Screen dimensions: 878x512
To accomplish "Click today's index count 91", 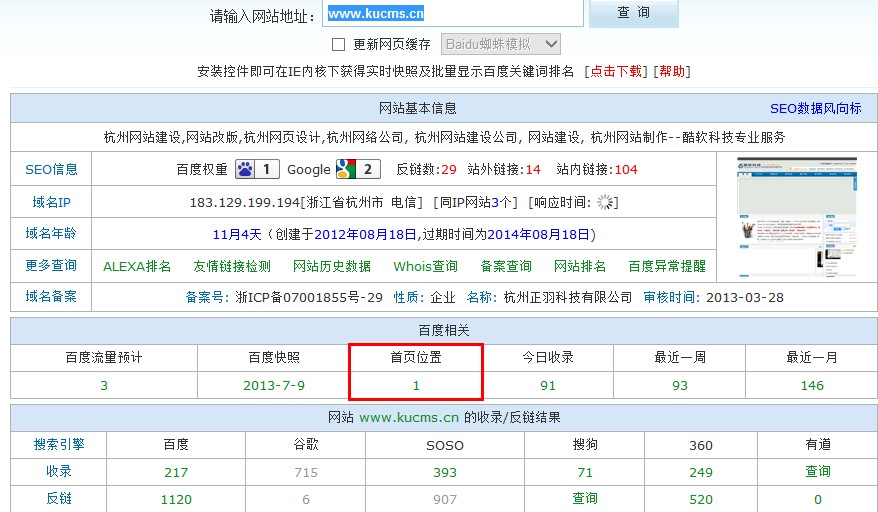I will tap(548, 385).
